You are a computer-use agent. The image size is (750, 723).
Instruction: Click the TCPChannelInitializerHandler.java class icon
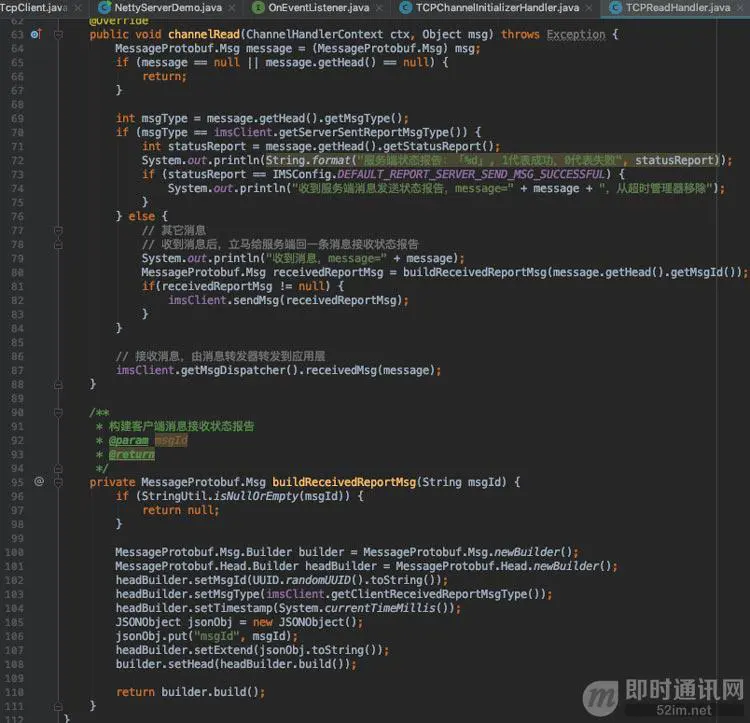[406, 7]
